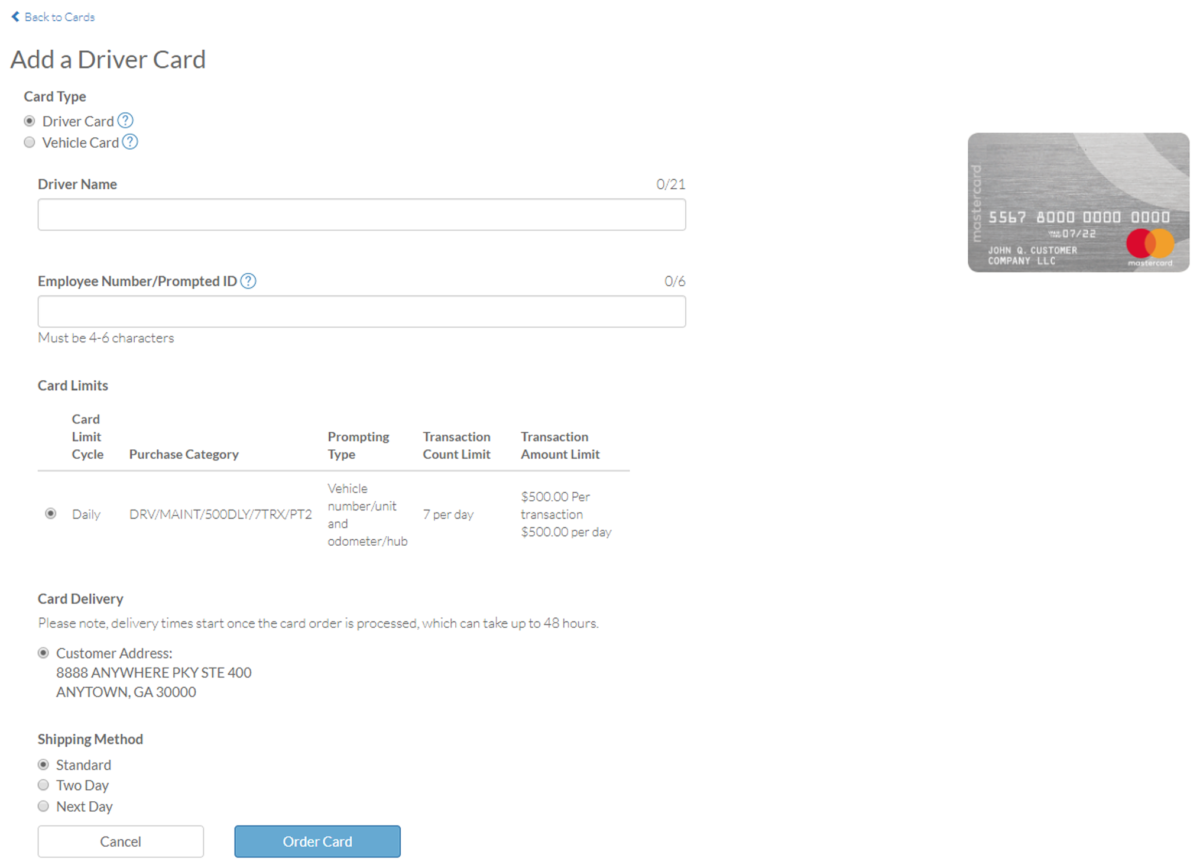Viewport: 1200px width, 868px height.
Task: Open the Driver Card help tooltip
Action: [125, 120]
